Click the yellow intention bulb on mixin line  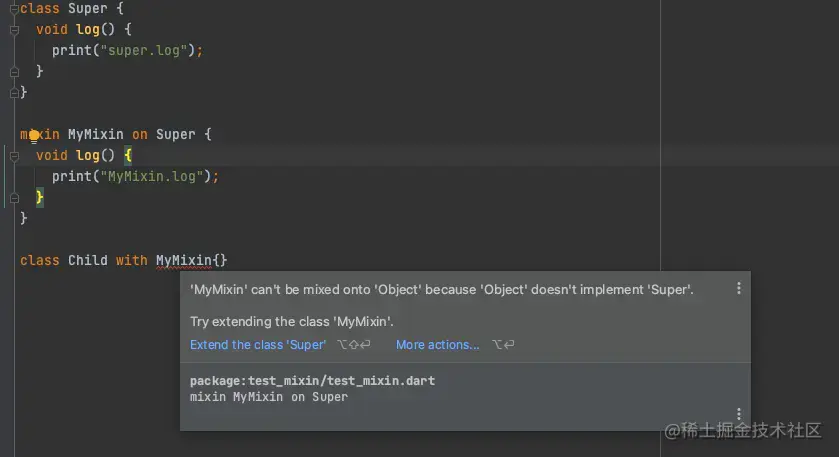pyautogui.click(x=34, y=136)
